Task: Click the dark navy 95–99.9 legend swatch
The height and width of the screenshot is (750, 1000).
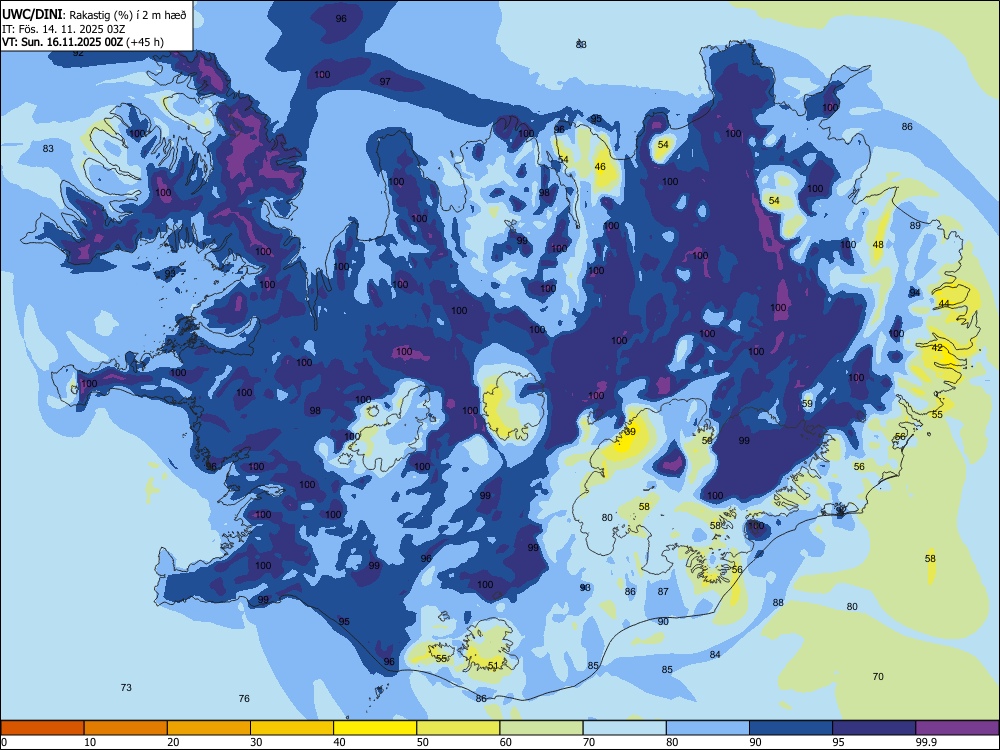Action: [874, 728]
